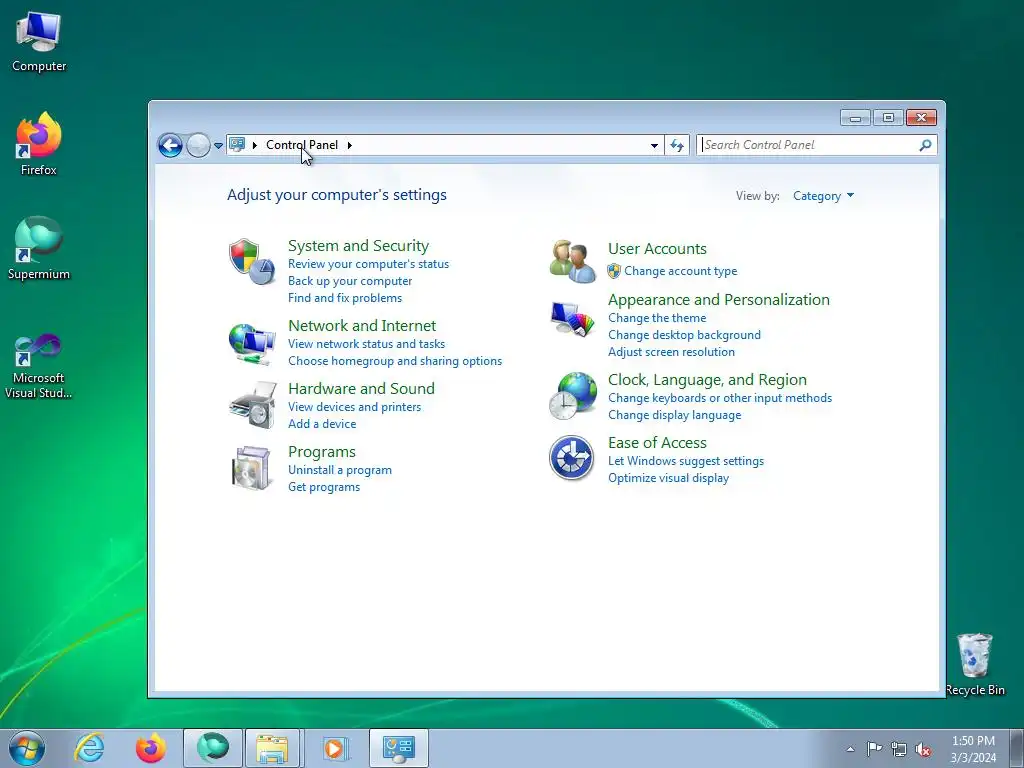Image resolution: width=1024 pixels, height=768 pixels.
Task: Click Change keyboards or other input methods
Action: (x=720, y=398)
